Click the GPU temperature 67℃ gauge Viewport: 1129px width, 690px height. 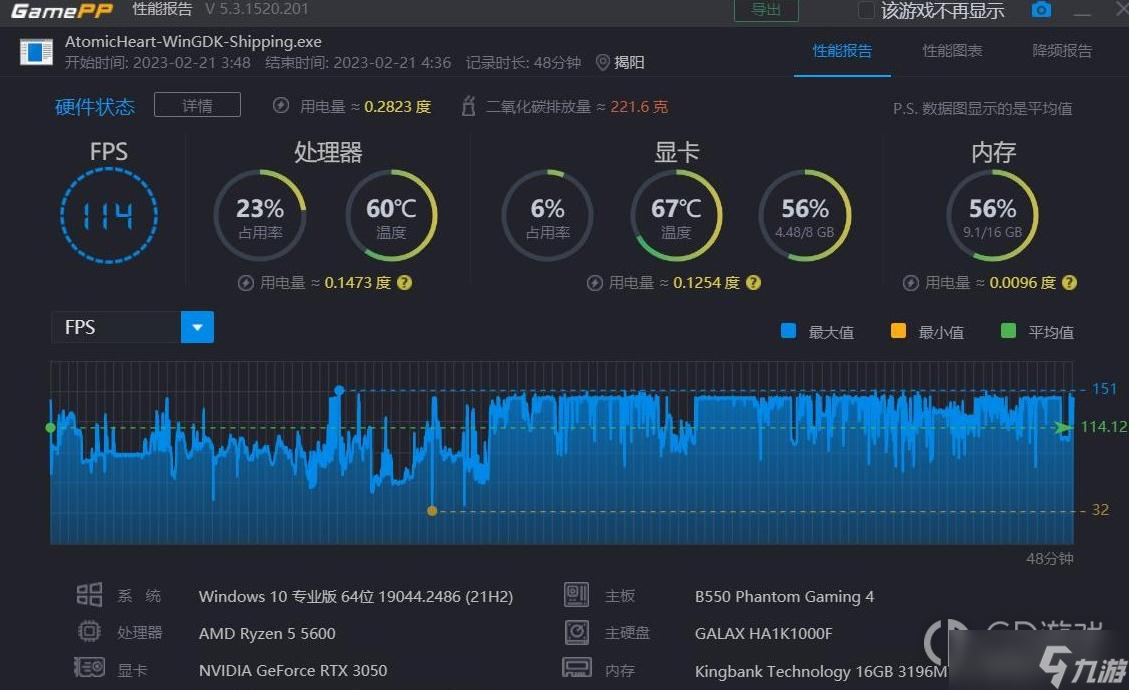[x=676, y=215]
